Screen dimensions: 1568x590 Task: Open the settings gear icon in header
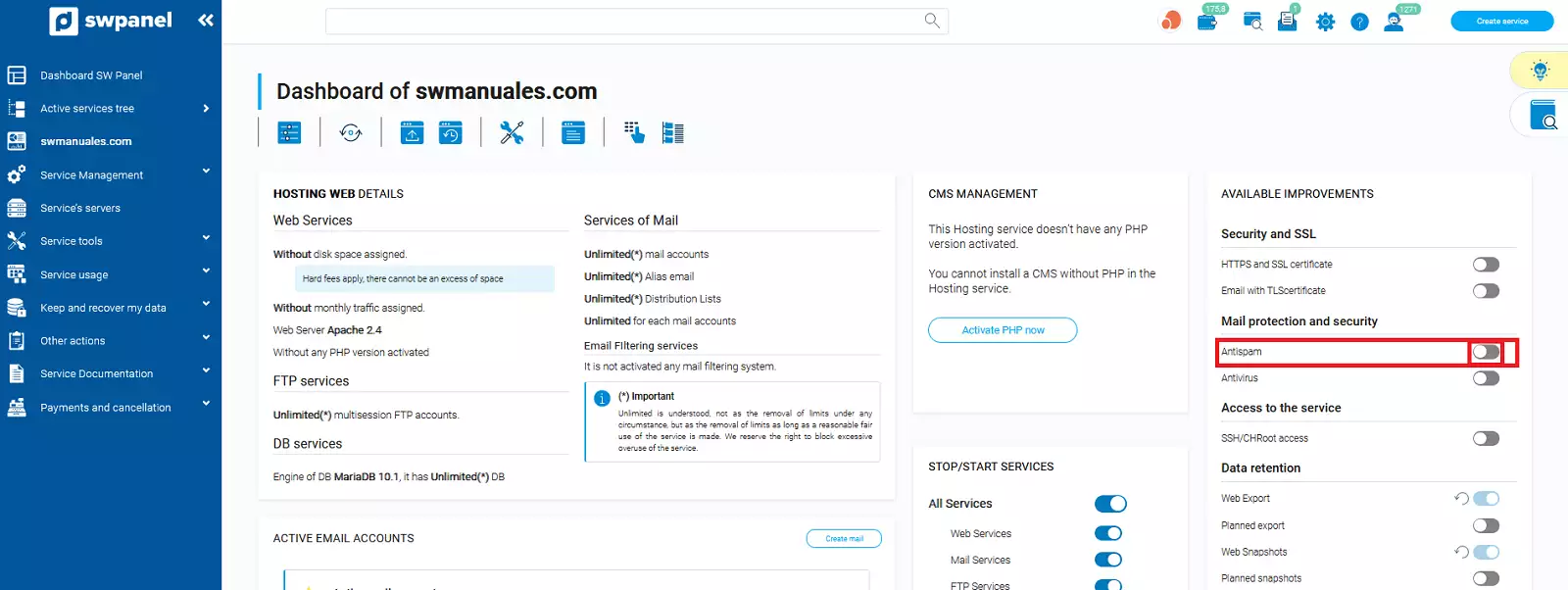pos(1325,22)
